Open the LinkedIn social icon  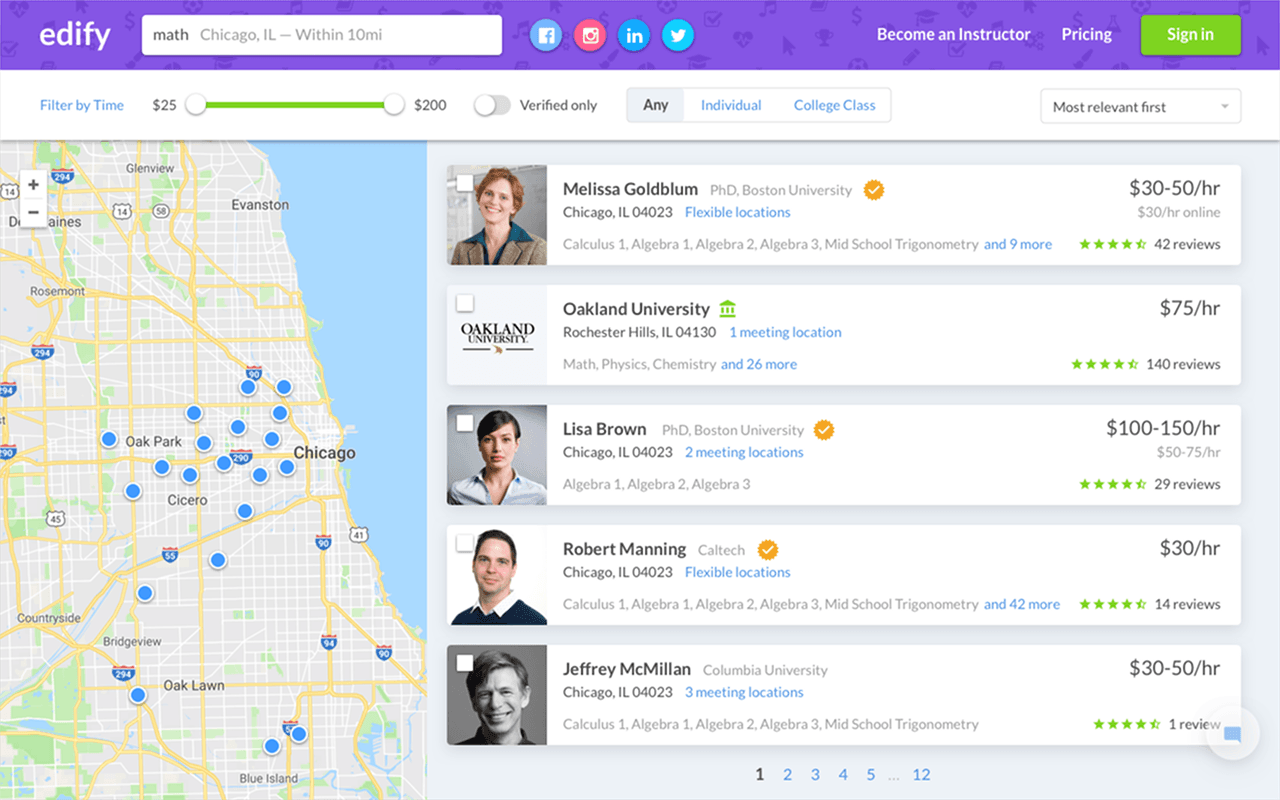pos(634,36)
